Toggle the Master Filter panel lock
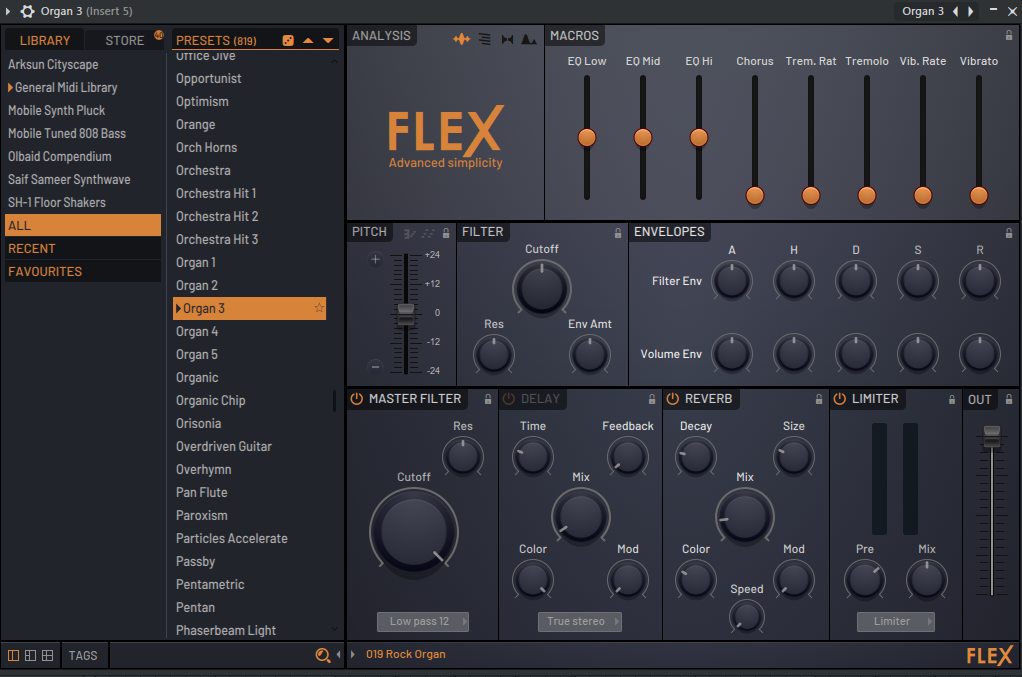 click(x=488, y=399)
